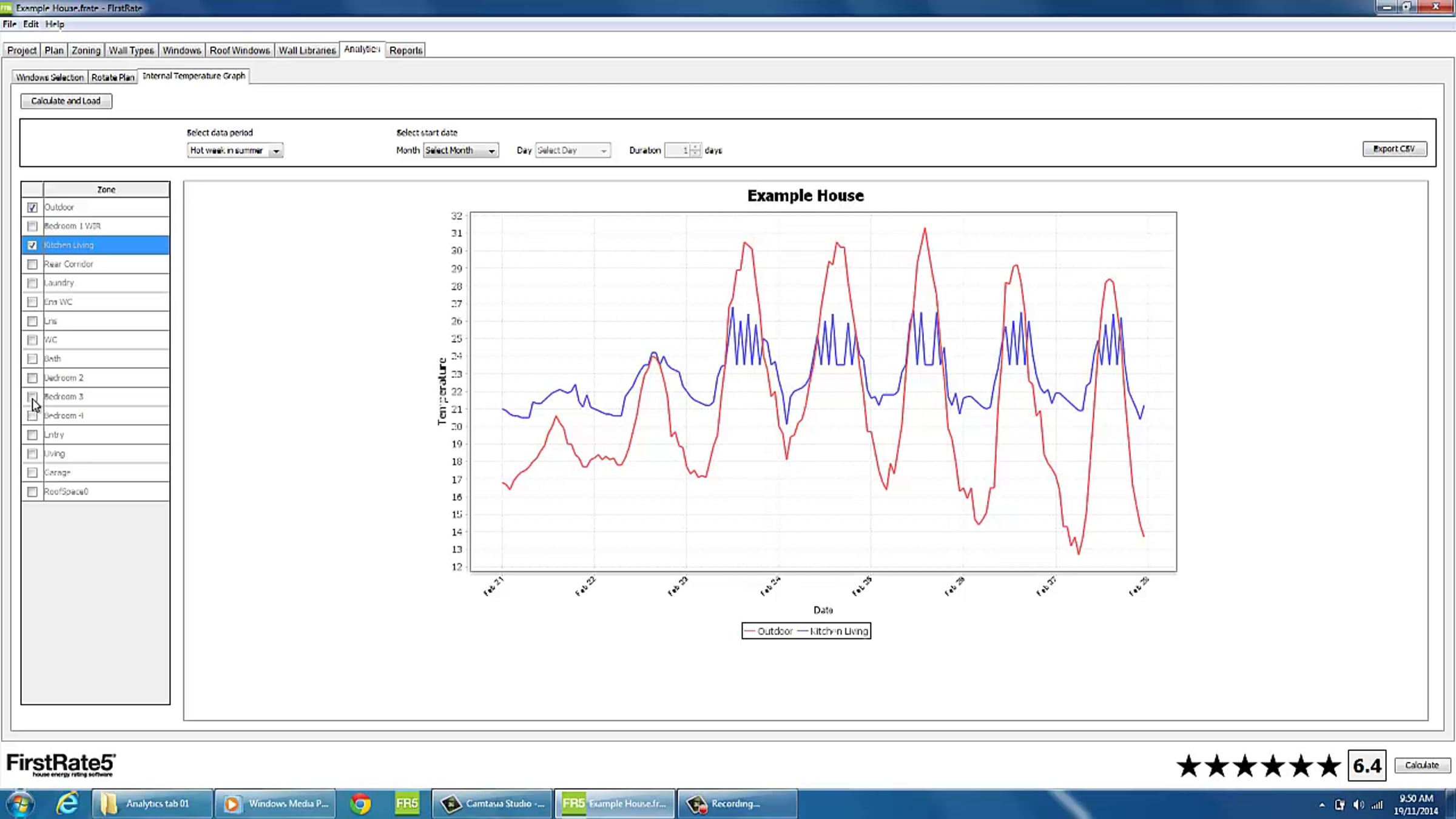
Task: Open the Windows Media Player taskbar item
Action: click(x=275, y=803)
